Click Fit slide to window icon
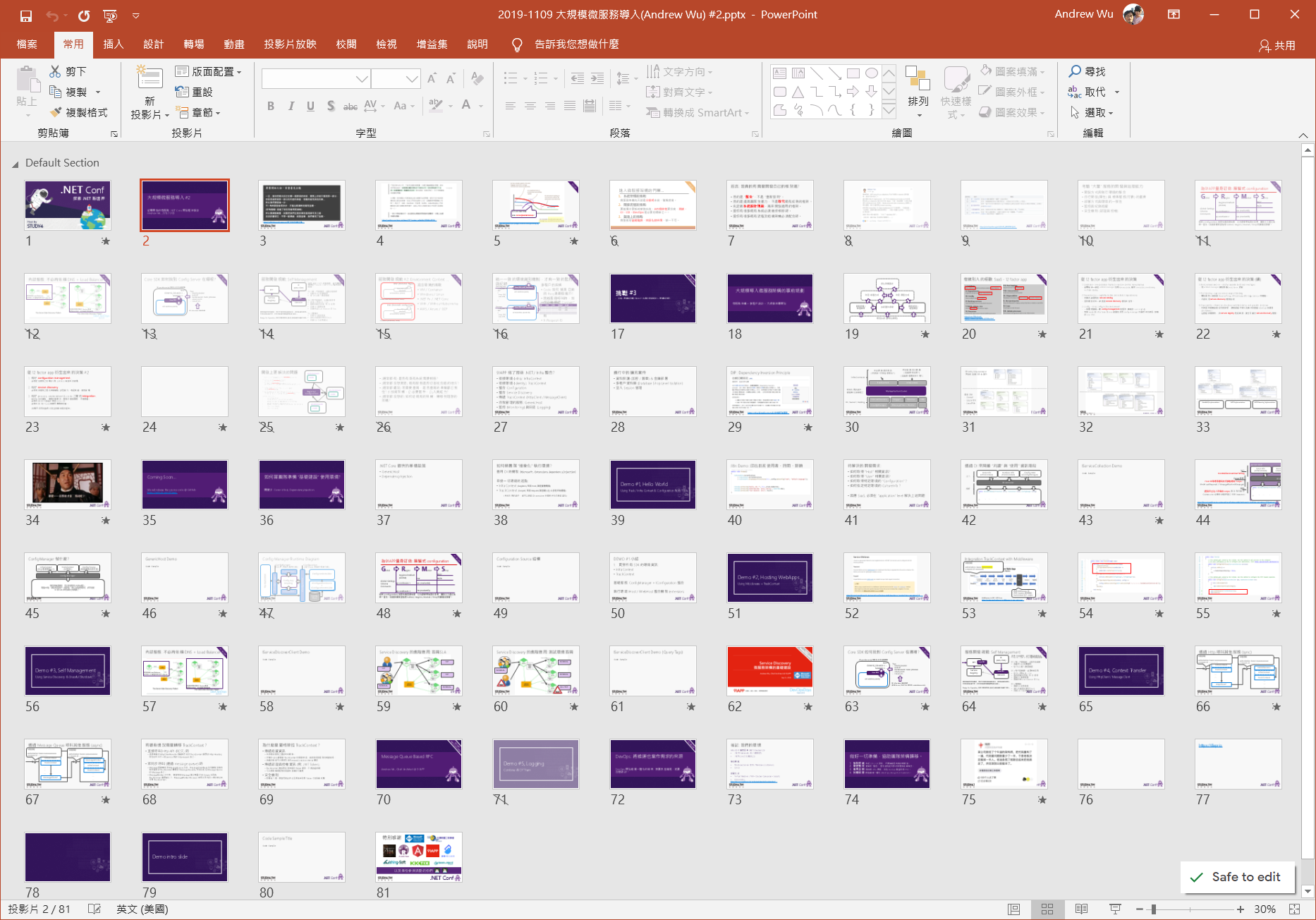The image size is (1316, 920). click(x=1294, y=909)
